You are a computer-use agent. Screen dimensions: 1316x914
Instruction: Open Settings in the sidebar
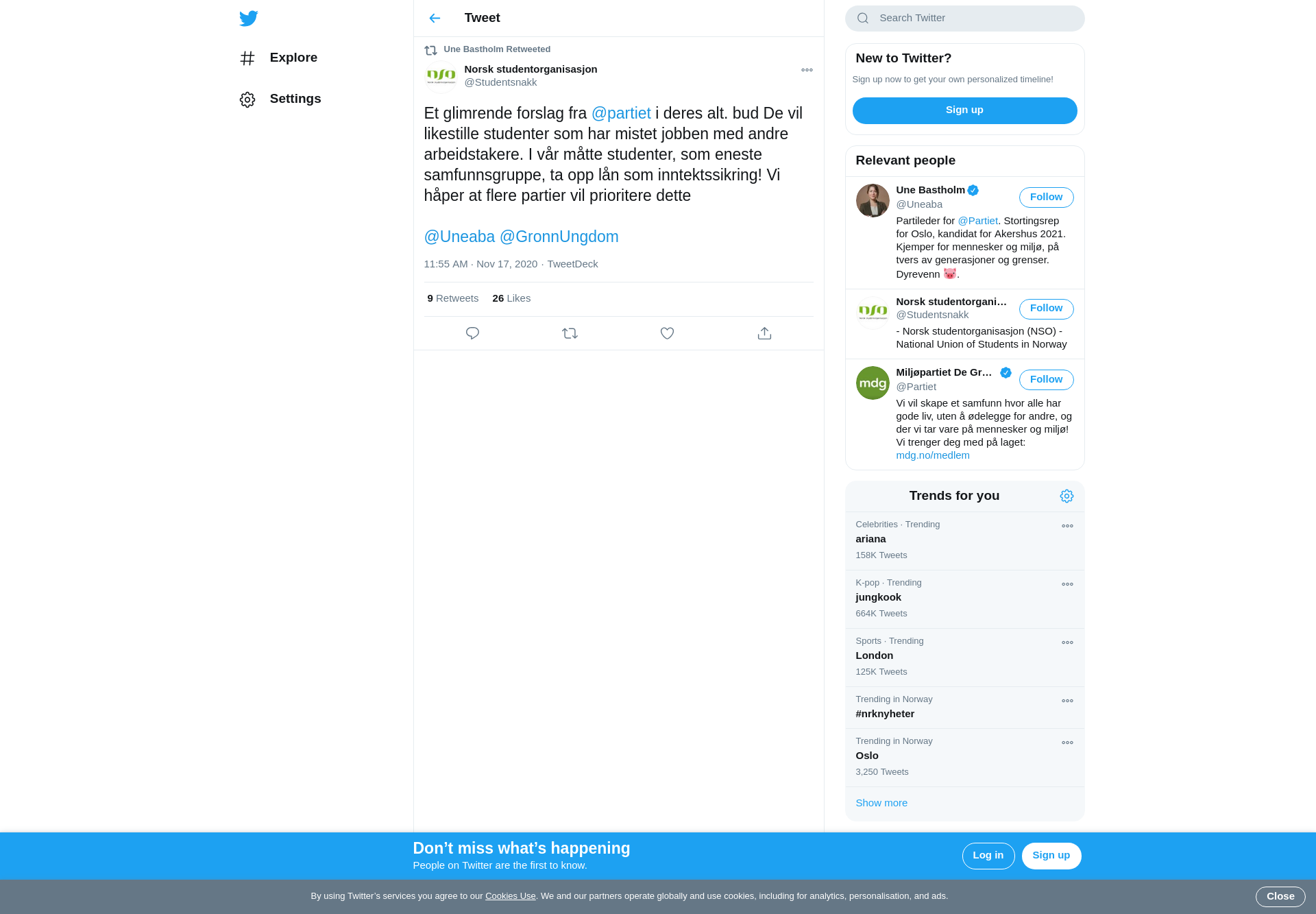[280, 99]
